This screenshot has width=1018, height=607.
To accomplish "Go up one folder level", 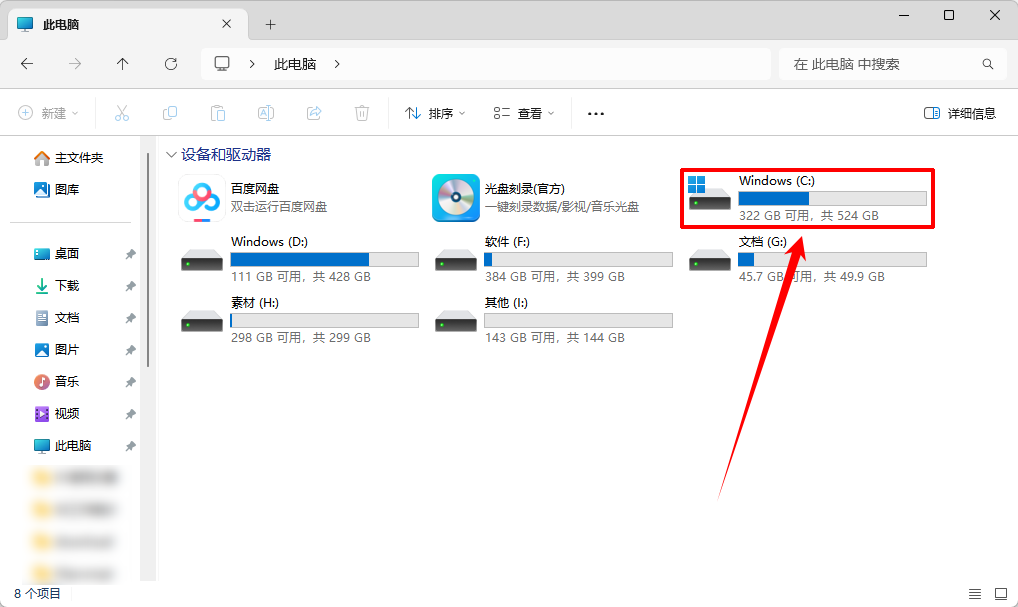I will [123, 64].
